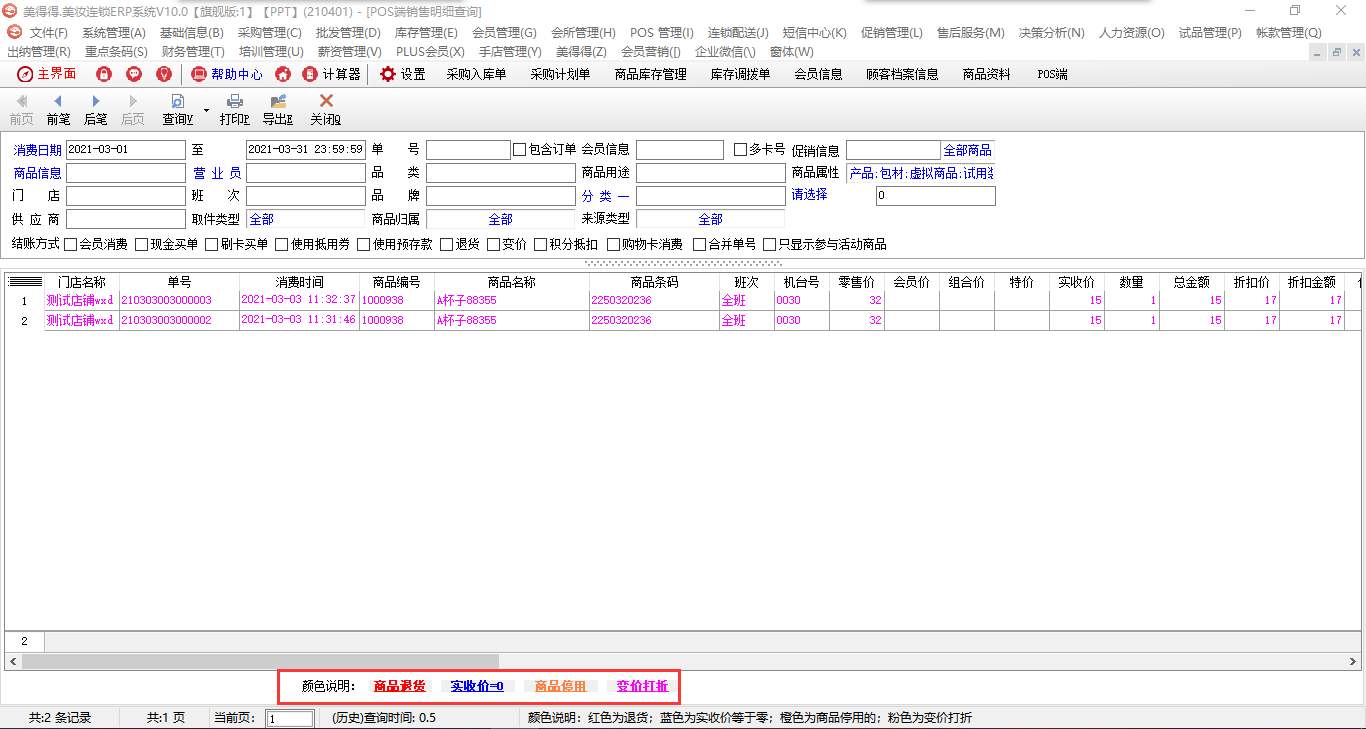Viewport: 1366px width, 729px height.
Task: Enable the 使用抵用券 checkbox
Action: [282, 244]
